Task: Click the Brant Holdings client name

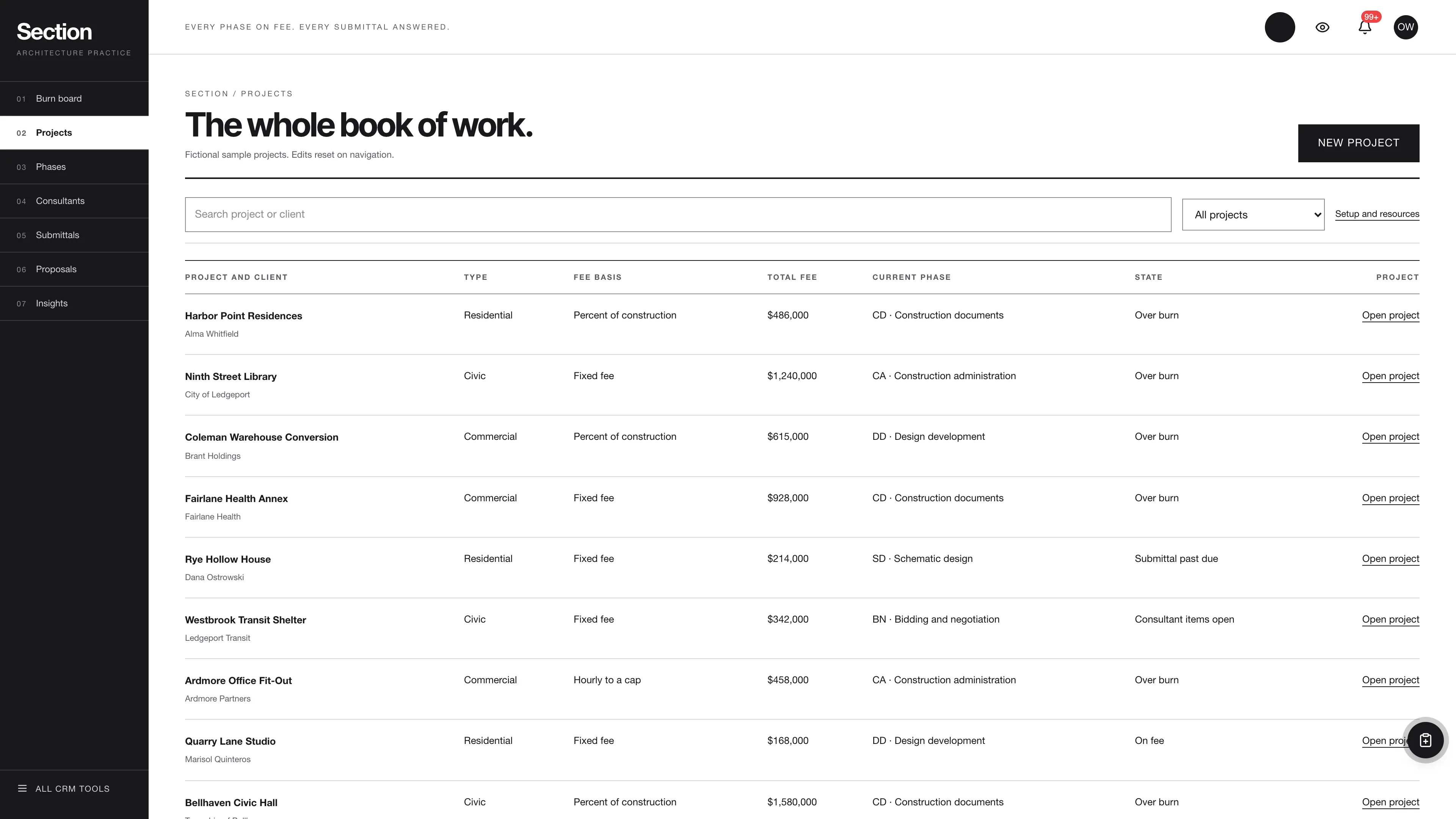Action: point(212,456)
